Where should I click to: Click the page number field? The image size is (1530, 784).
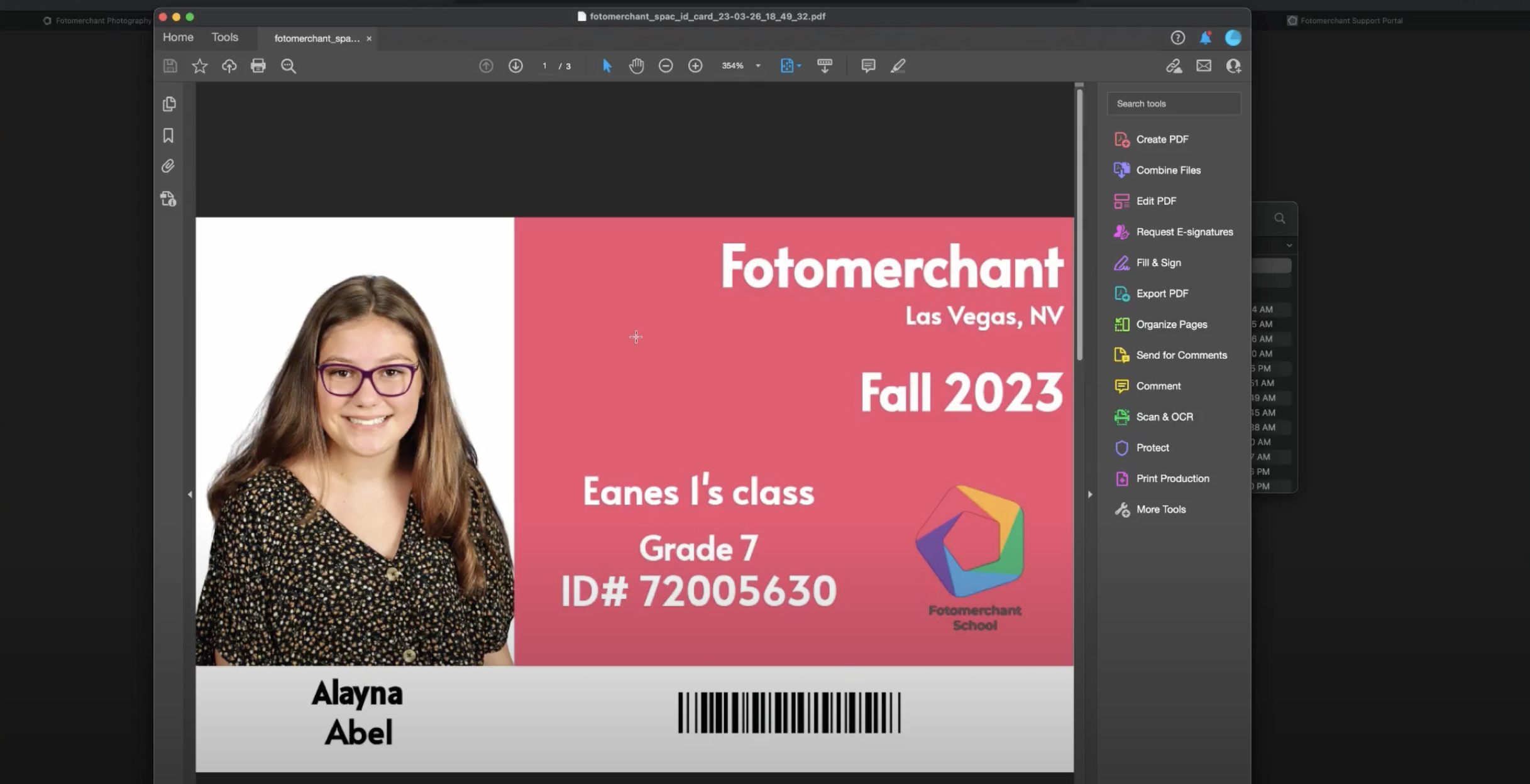tap(544, 66)
